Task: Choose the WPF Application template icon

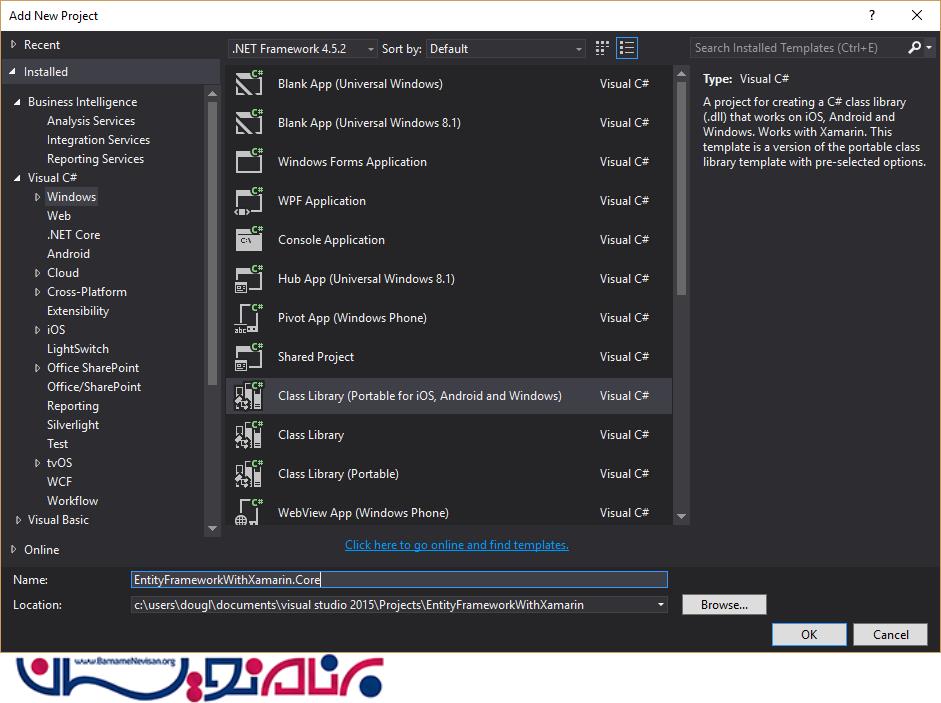Action: pyautogui.click(x=248, y=201)
